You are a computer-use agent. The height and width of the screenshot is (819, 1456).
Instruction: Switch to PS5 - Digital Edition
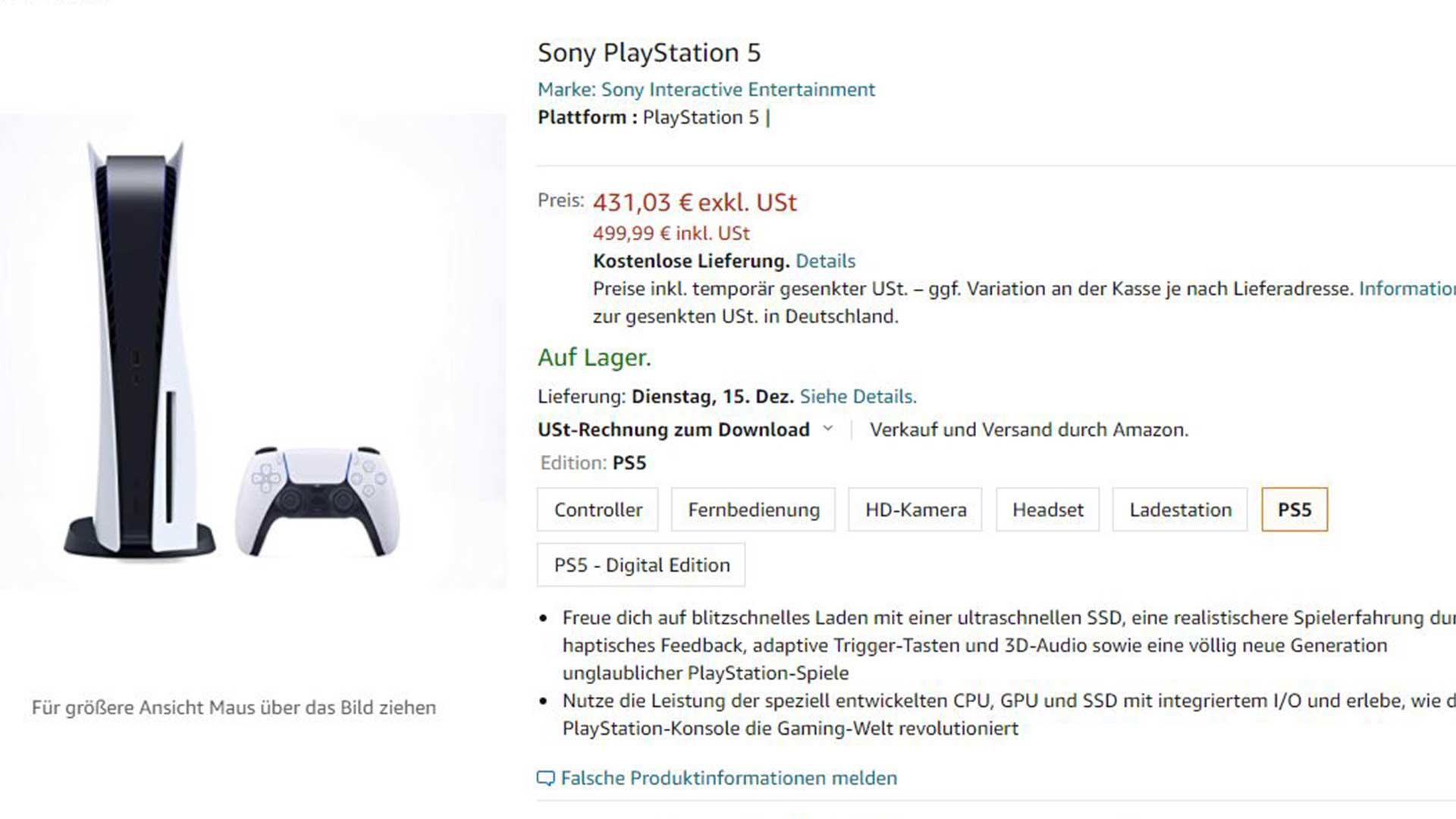coord(642,565)
